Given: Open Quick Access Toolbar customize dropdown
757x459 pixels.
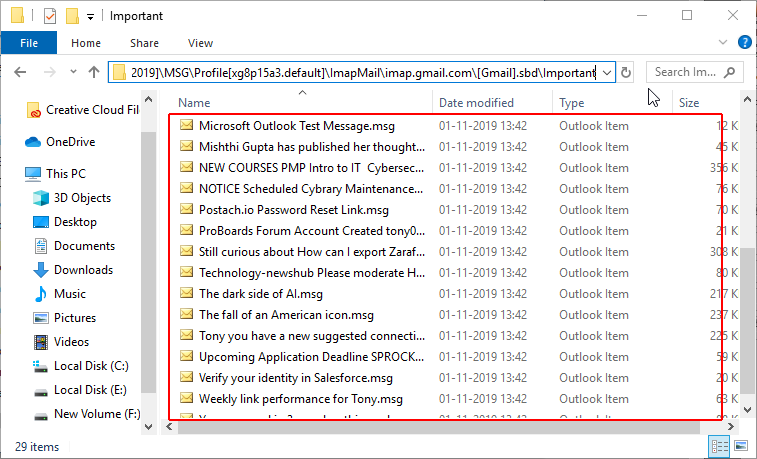Looking at the screenshot, I should click(91, 17).
